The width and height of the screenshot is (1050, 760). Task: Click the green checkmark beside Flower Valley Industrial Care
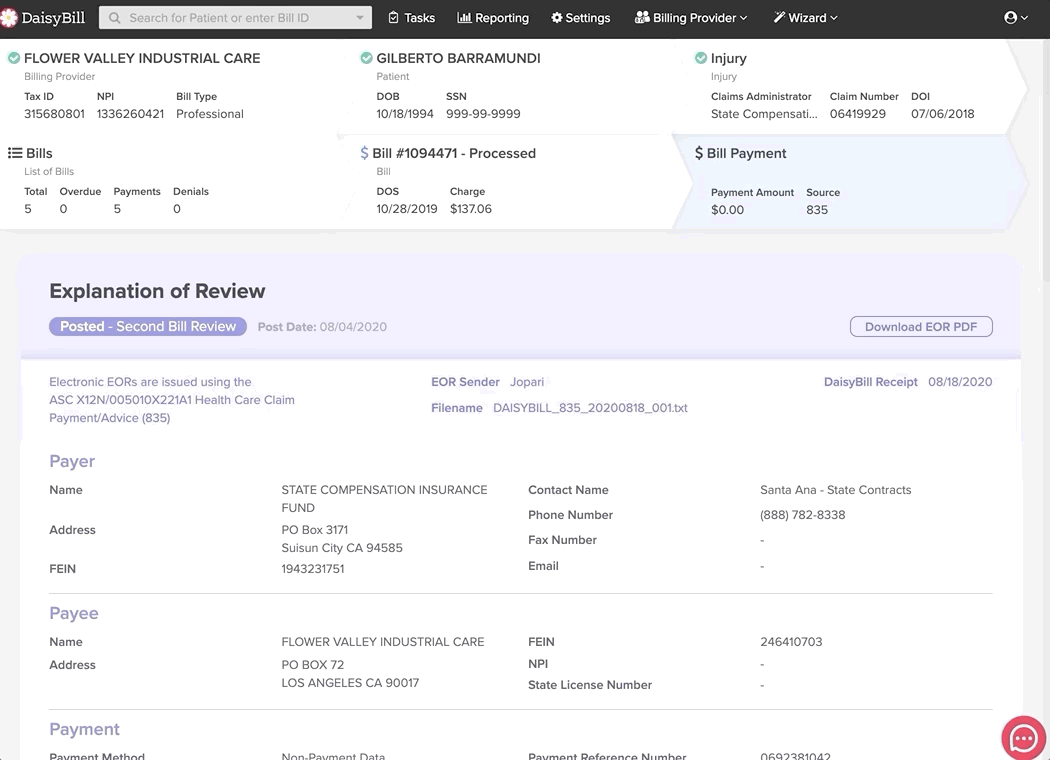point(14,59)
